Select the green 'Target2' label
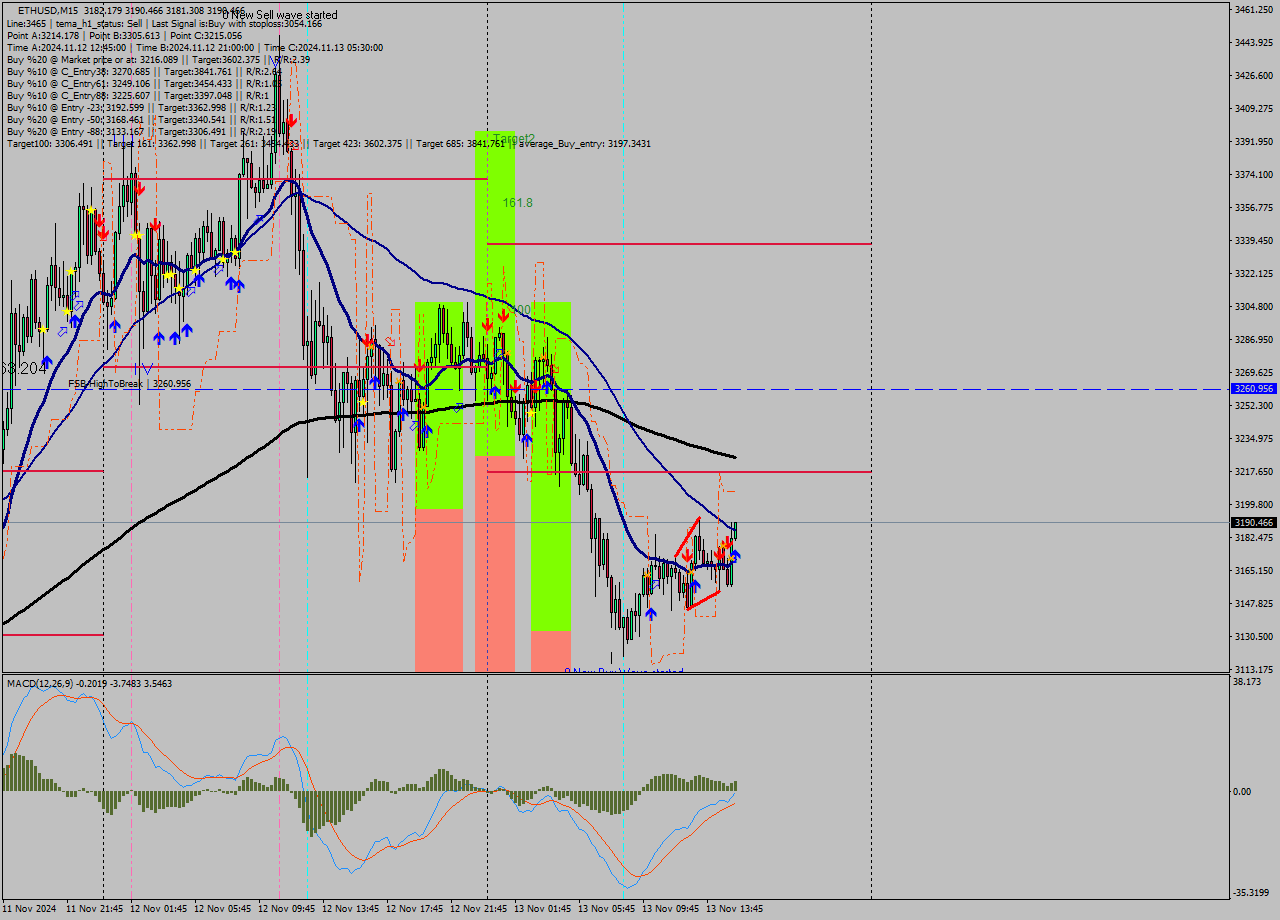 (x=514, y=138)
